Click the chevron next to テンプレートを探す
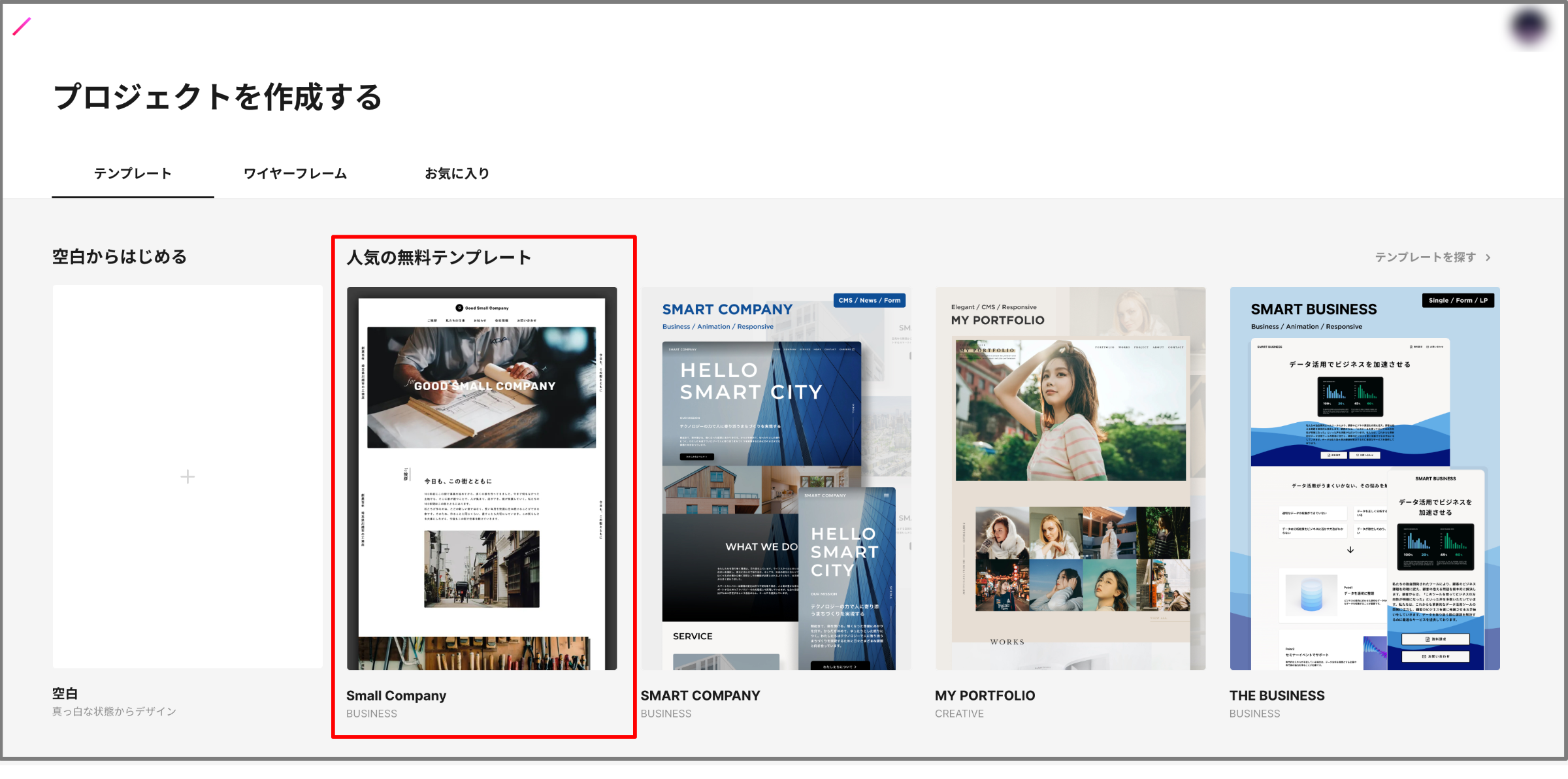The image size is (1568, 779). [x=1488, y=257]
